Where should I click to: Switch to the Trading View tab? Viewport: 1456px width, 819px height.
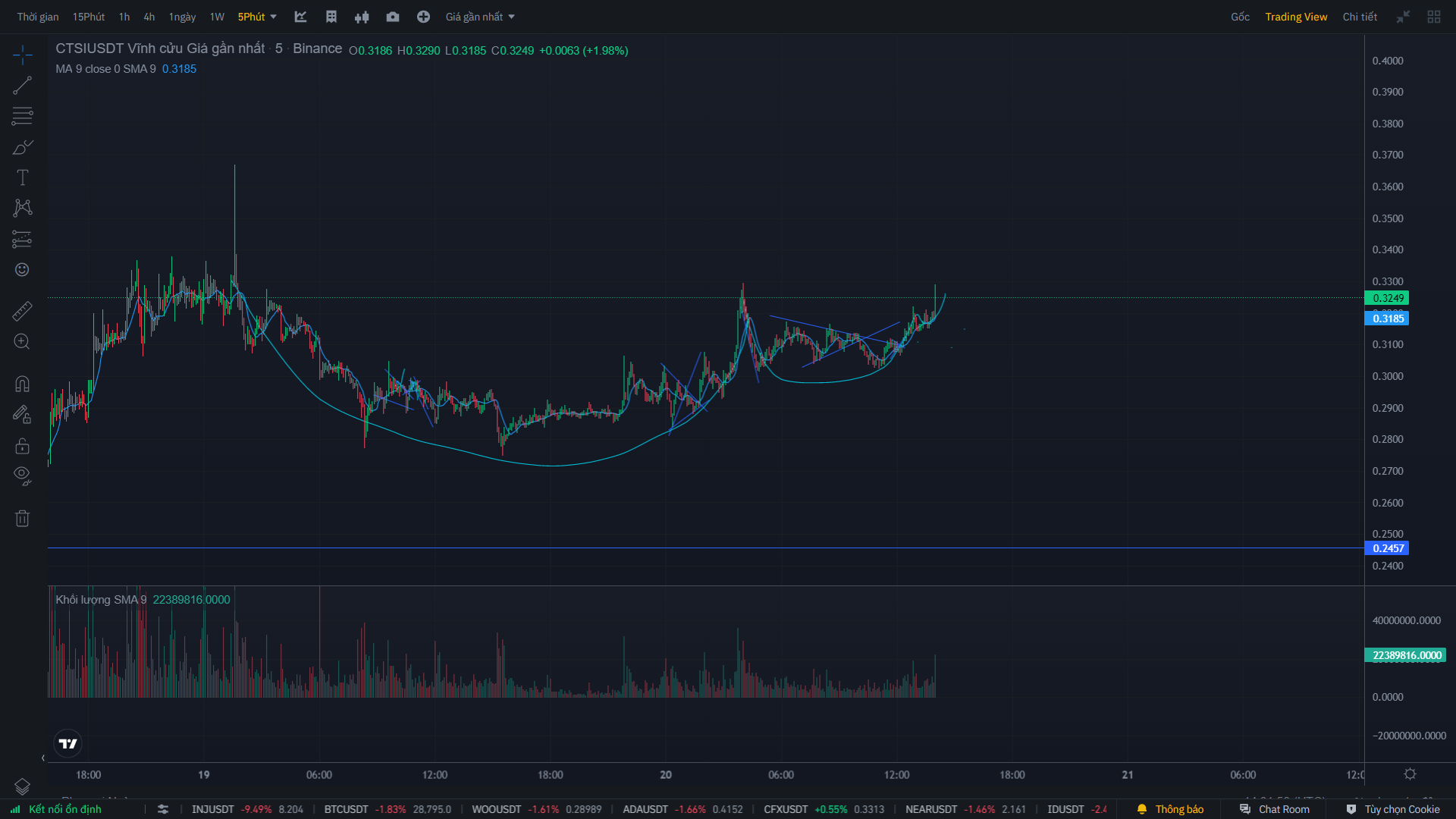1296,17
